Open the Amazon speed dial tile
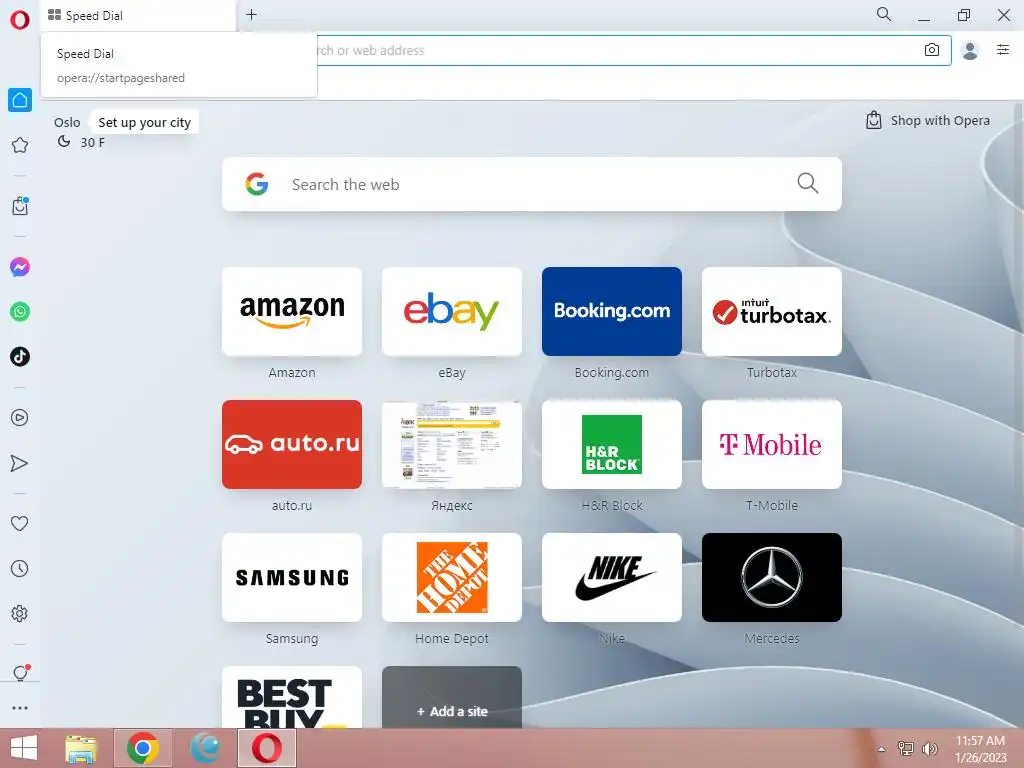 click(292, 312)
